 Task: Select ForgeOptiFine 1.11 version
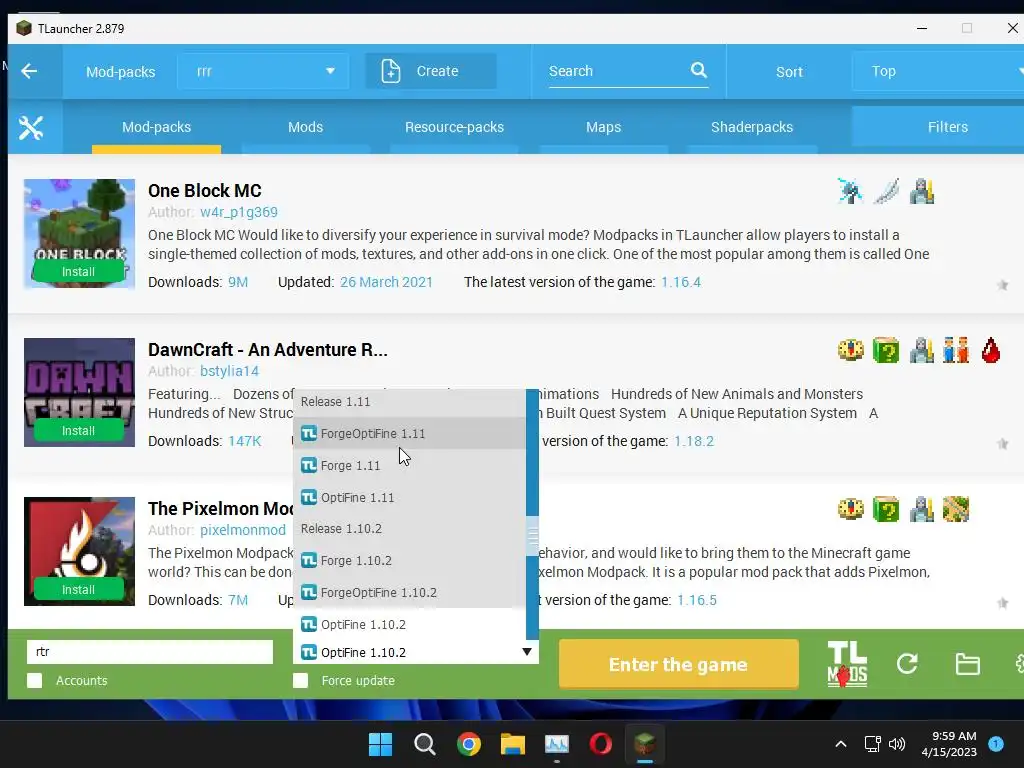[x=409, y=434]
